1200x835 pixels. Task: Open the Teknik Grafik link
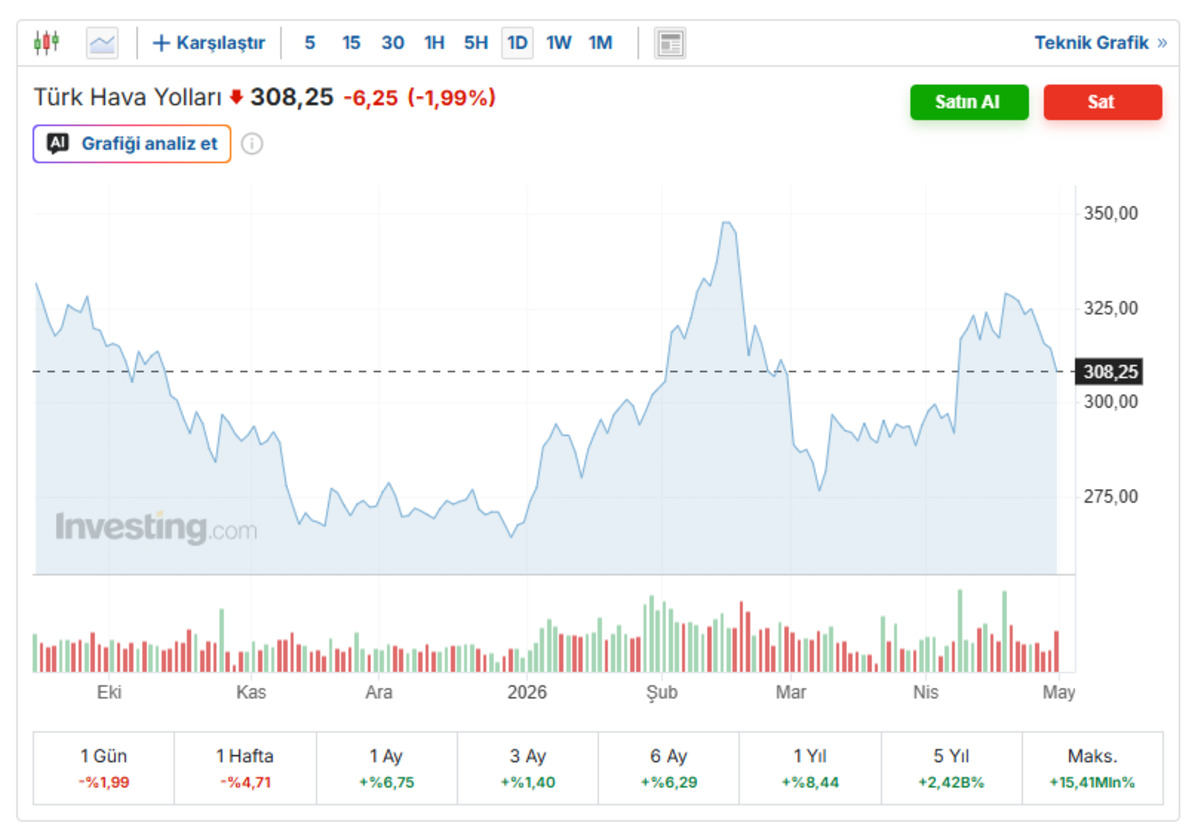1092,43
